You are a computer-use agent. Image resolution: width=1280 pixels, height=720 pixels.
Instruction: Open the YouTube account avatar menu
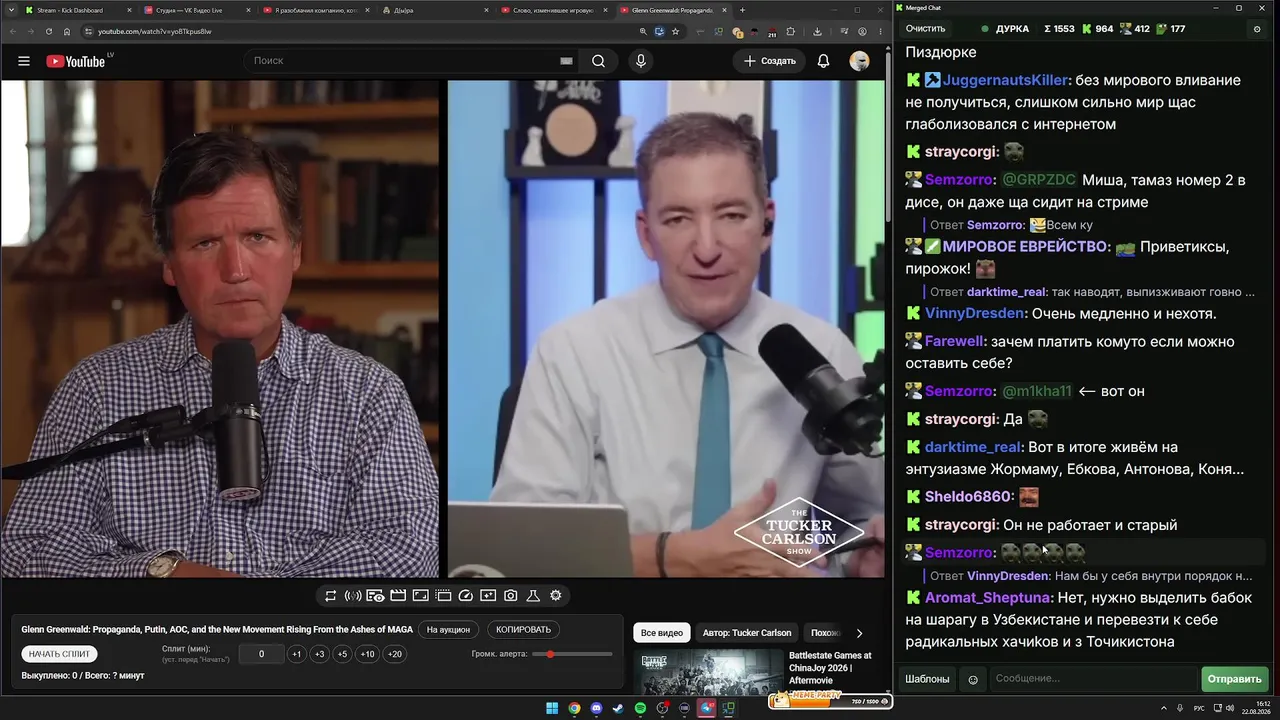click(859, 61)
